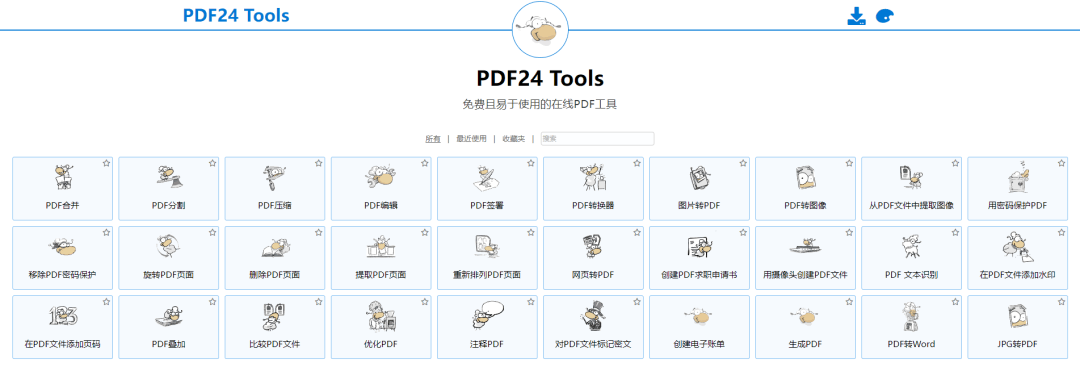Toggle the star on JPG转PDF tile
This screenshot has width=1080, height=388.
click(1061, 302)
